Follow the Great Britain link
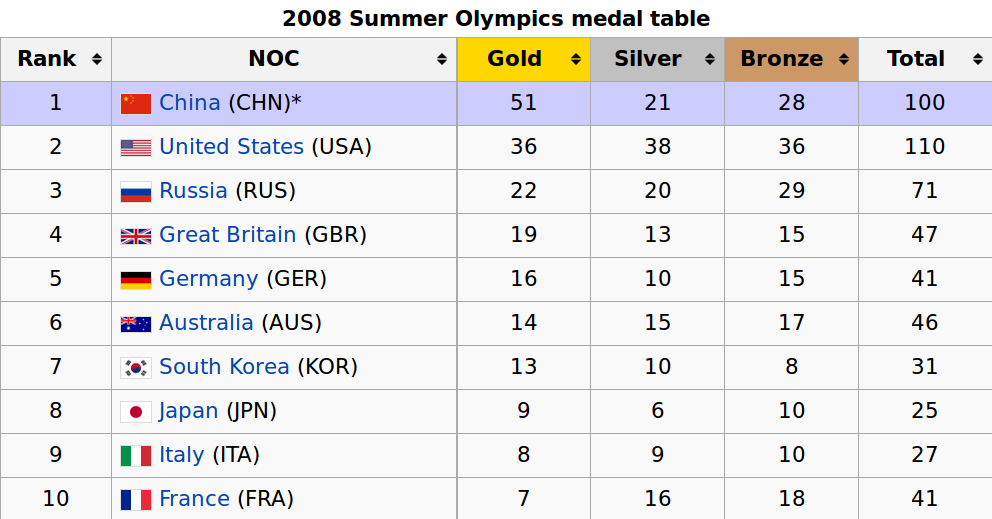992x519 pixels. tap(227, 235)
